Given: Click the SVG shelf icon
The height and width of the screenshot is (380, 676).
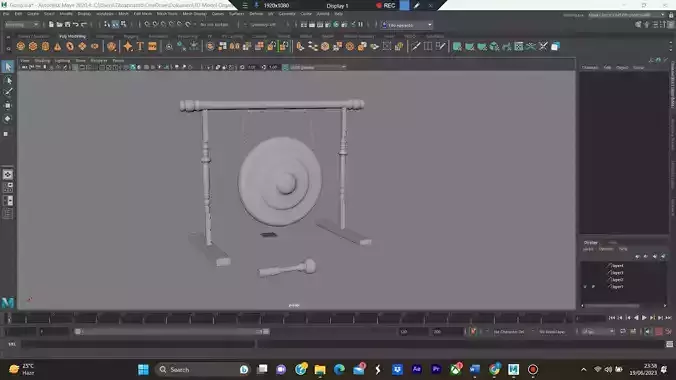Looking at the screenshot, I should pos(152,46).
